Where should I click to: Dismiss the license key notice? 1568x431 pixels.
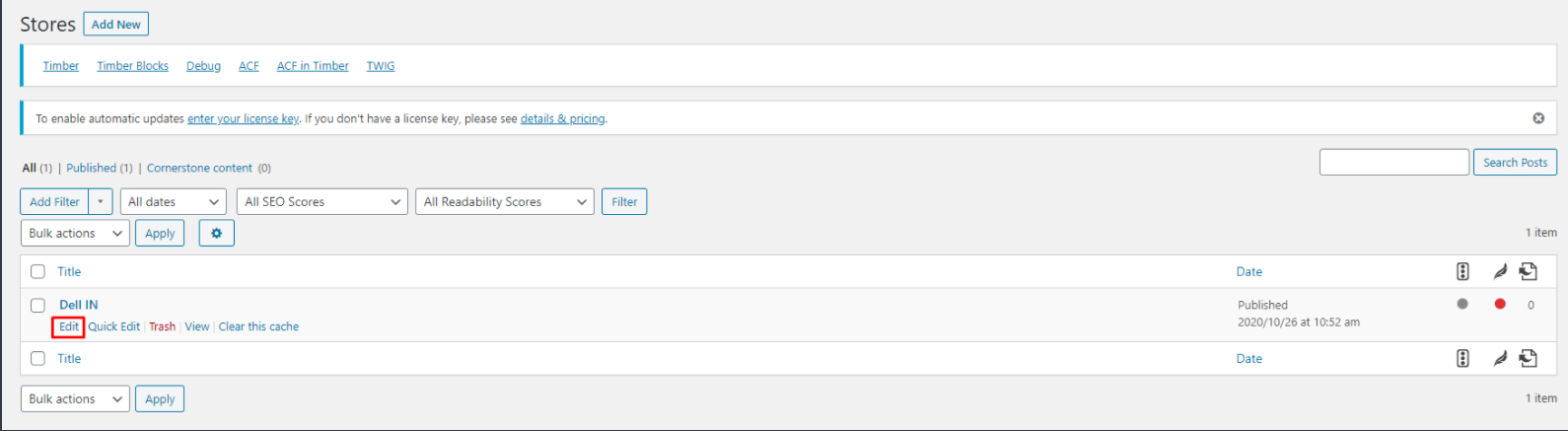(1537, 118)
